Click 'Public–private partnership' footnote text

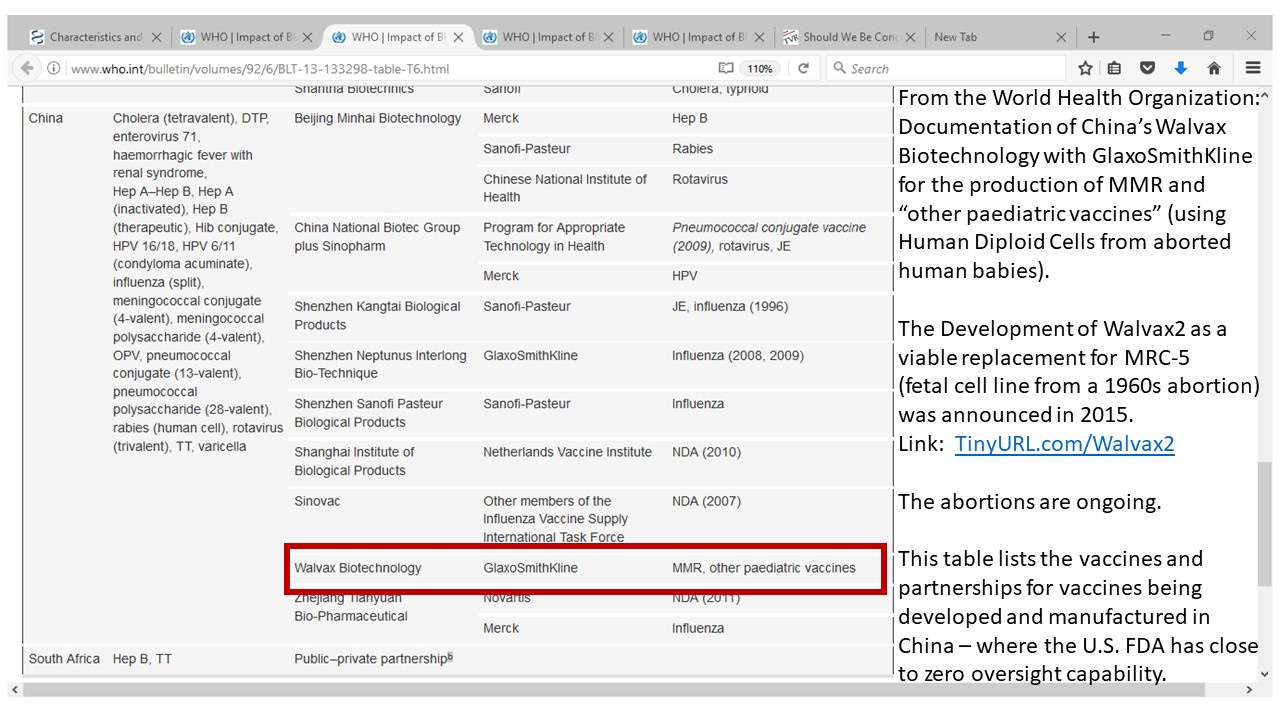(x=373, y=659)
